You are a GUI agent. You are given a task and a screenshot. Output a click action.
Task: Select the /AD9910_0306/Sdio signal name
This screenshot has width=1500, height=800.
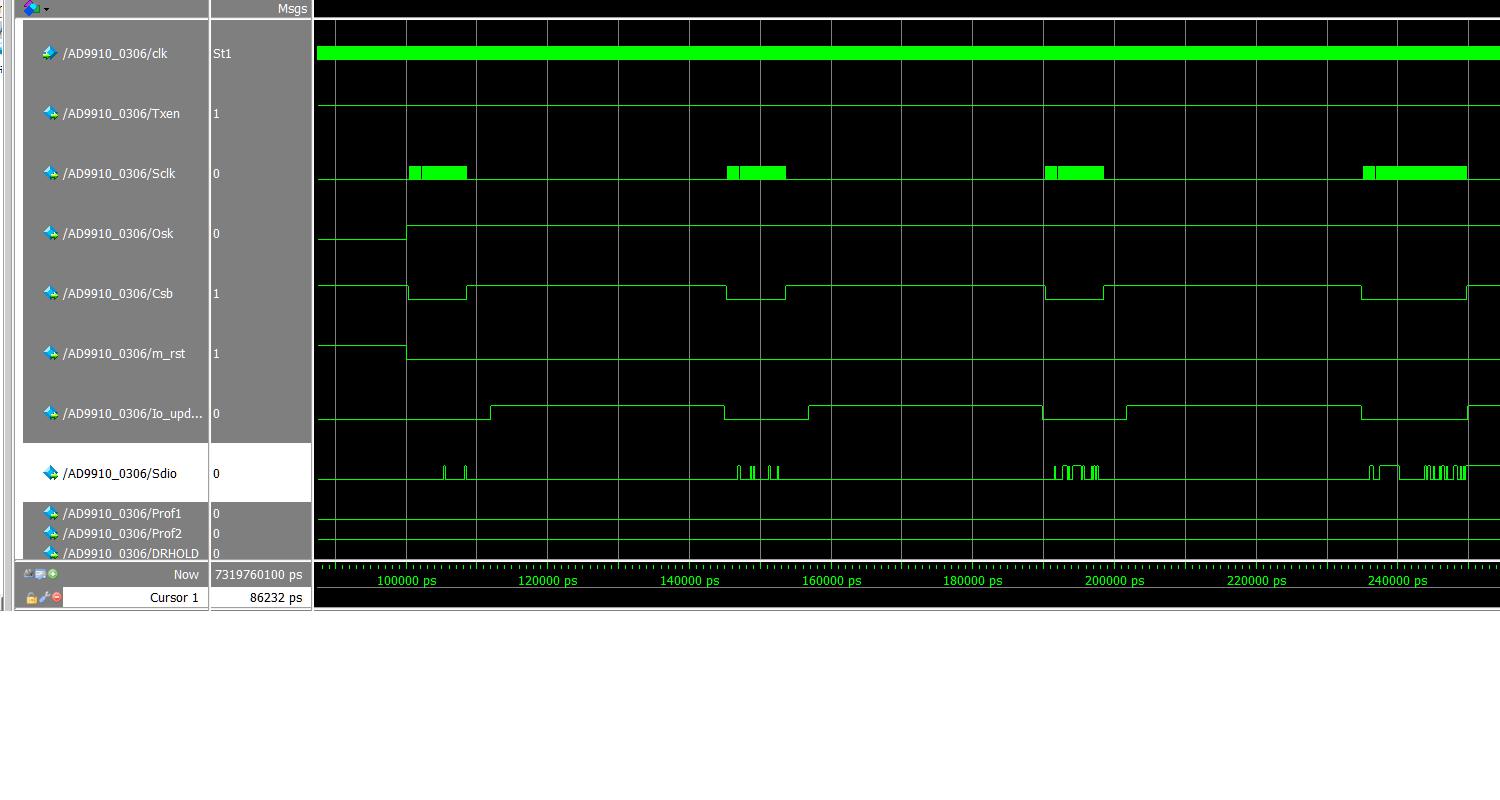click(x=120, y=473)
